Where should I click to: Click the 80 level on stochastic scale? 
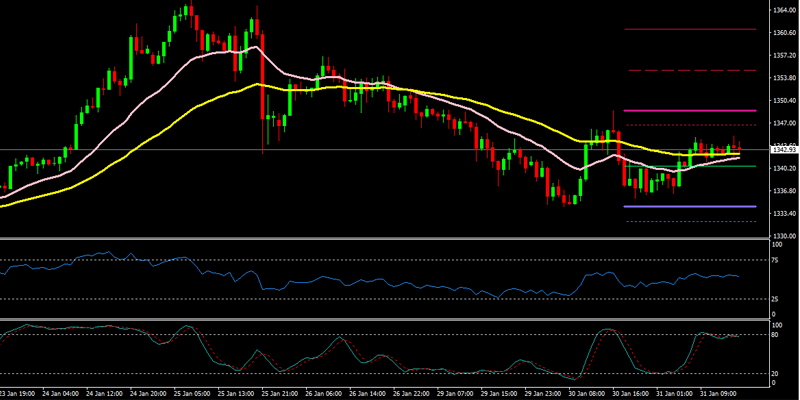tap(778, 334)
